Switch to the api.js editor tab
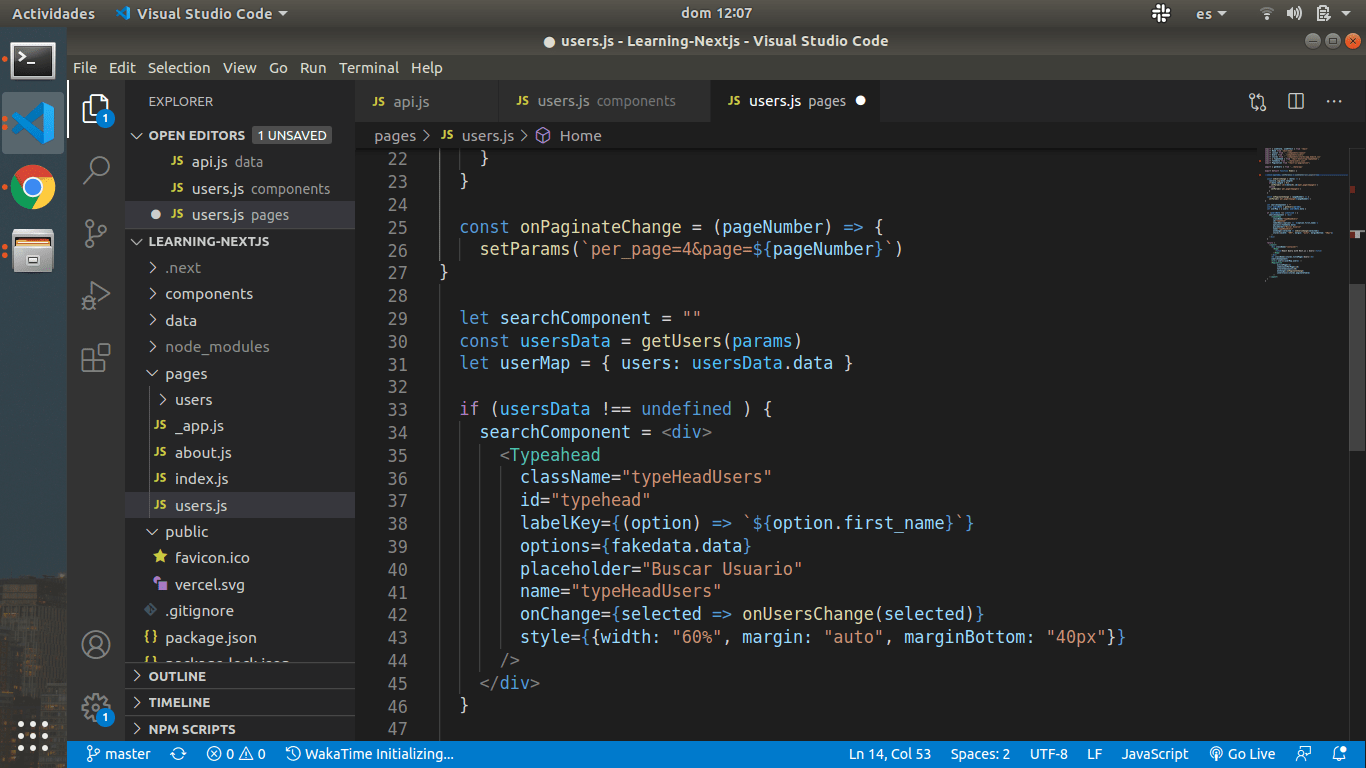1366x768 pixels. [410, 101]
